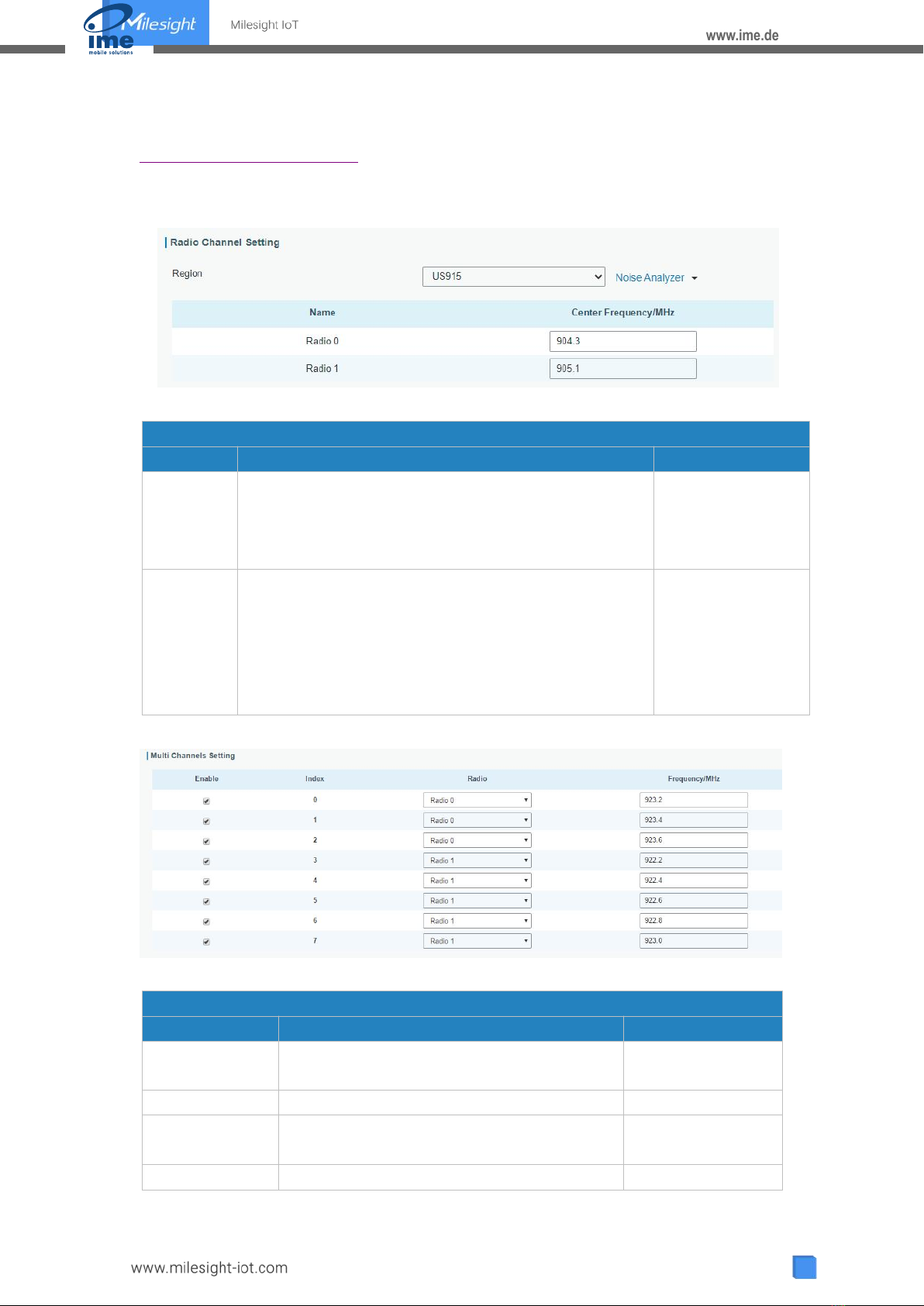
Task: Click the Milesight logo in the header
Action: [156, 21]
